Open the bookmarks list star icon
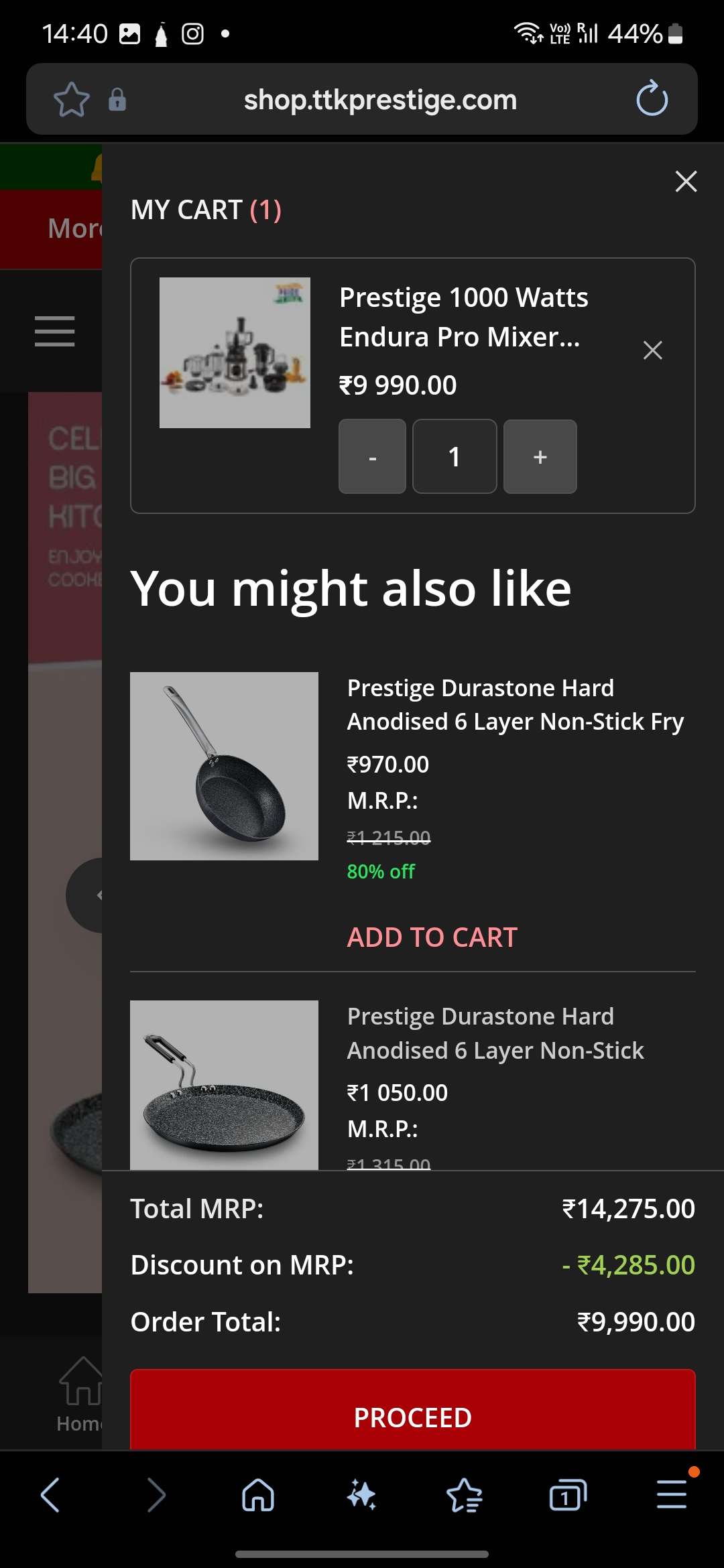 pos(464,1495)
